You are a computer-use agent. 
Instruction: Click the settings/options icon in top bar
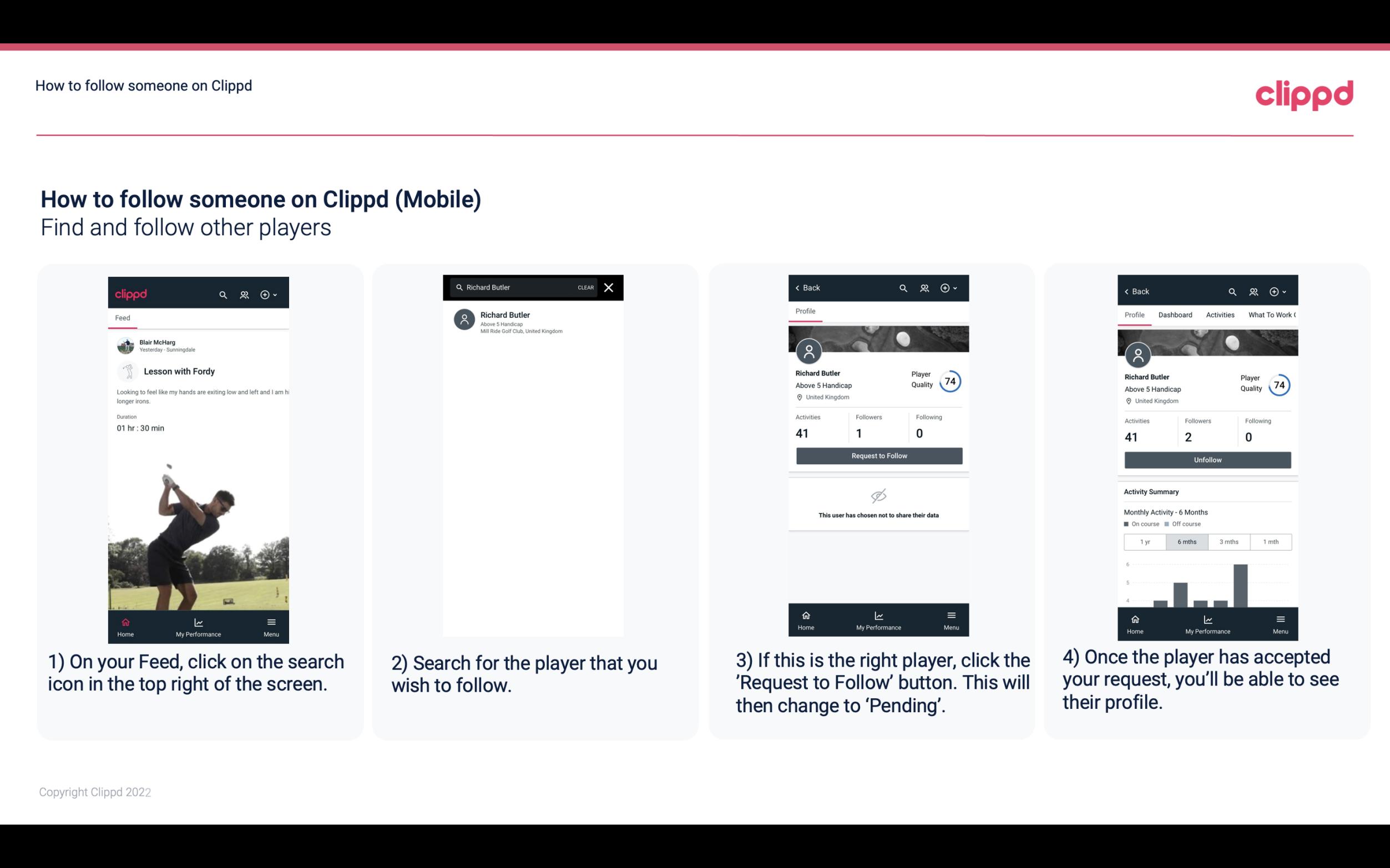(265, 293)
